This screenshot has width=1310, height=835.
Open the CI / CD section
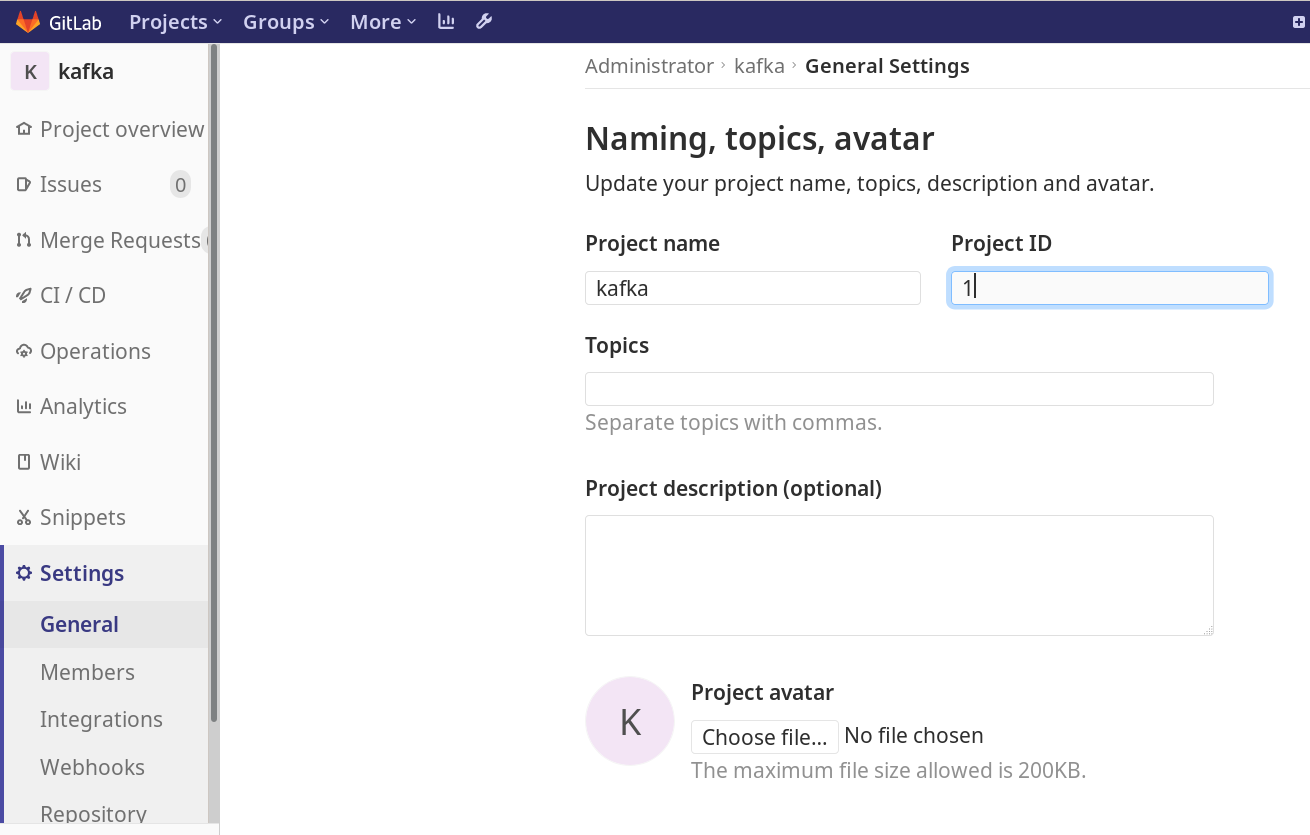(70, 295)
